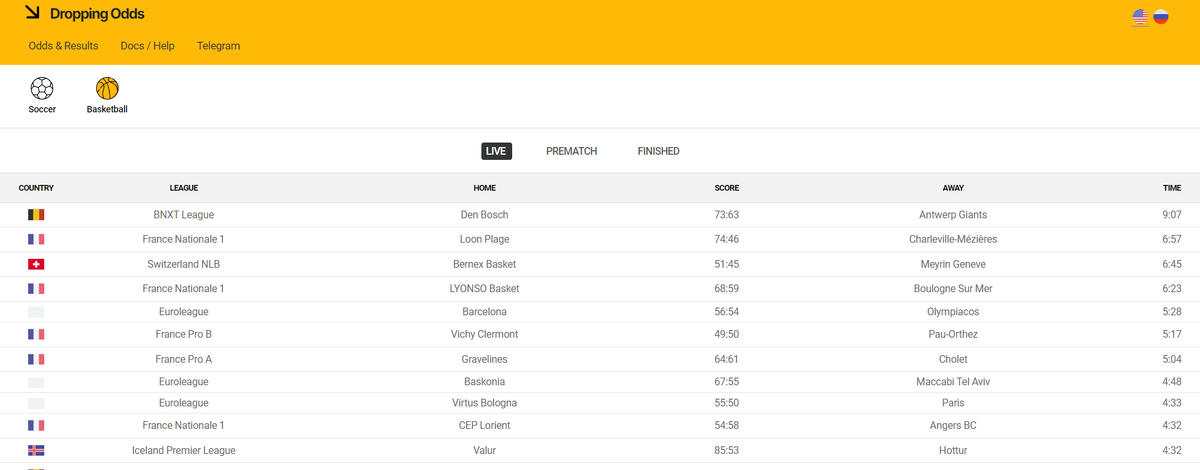Screen dimensions: 1200x470
Task: Select the Soccer ball icon
Action: click(42, 89)
